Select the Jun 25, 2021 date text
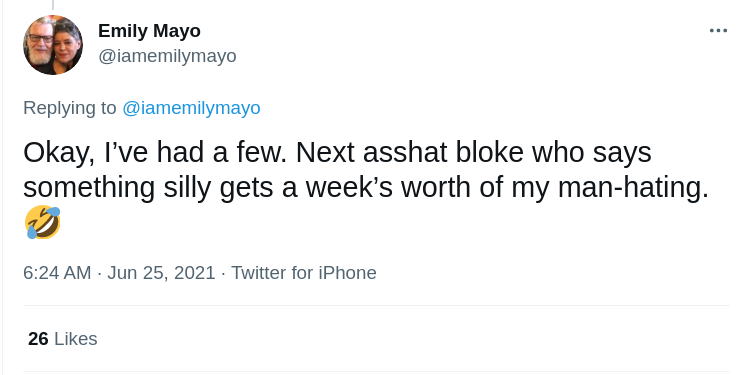748x375 pixels. 161,273
